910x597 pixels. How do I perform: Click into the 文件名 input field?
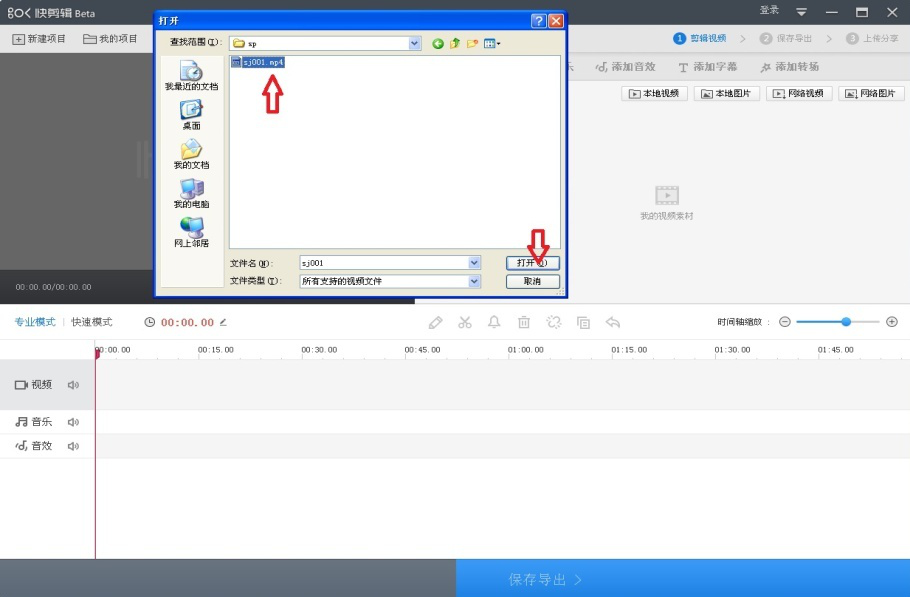(x=384, y=263)
